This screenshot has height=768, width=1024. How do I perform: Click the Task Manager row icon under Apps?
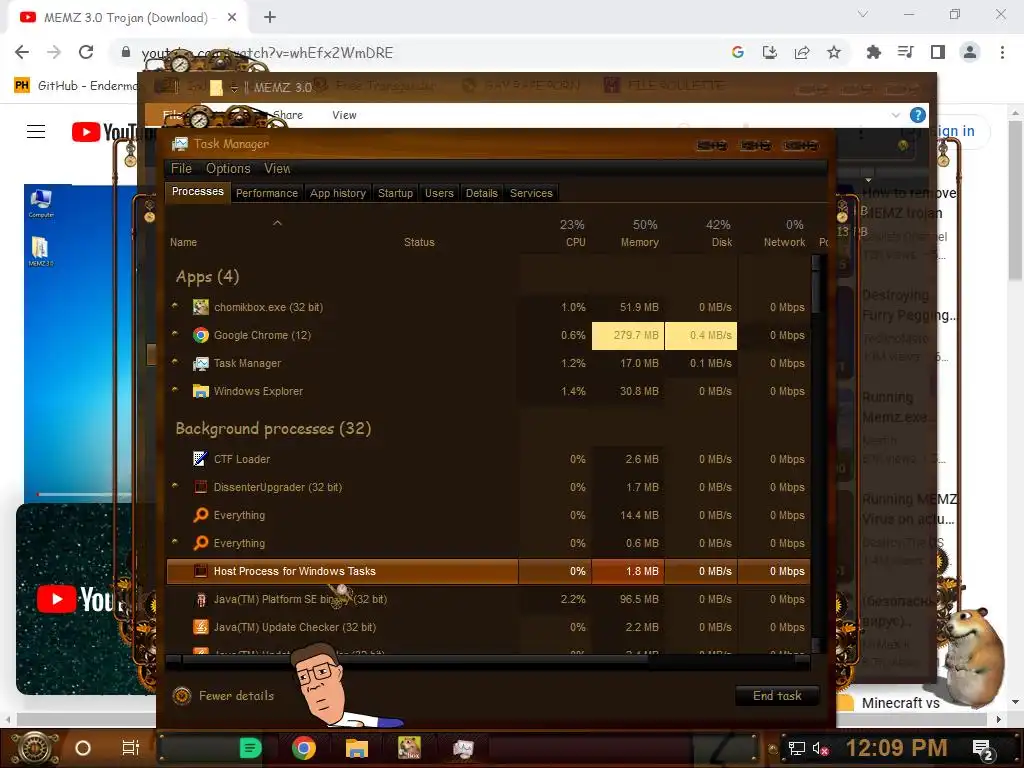[200, 363]
